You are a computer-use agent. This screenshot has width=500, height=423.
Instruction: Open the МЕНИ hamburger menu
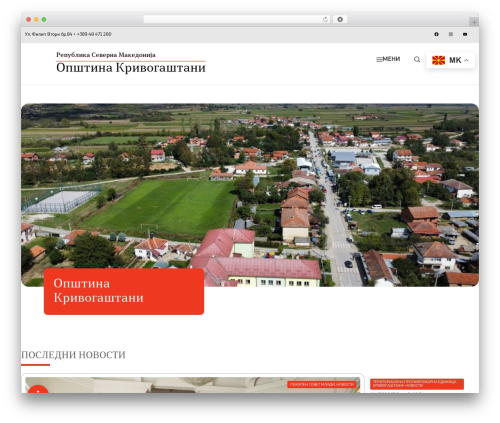pyautogui.click(x=388, y=59)
